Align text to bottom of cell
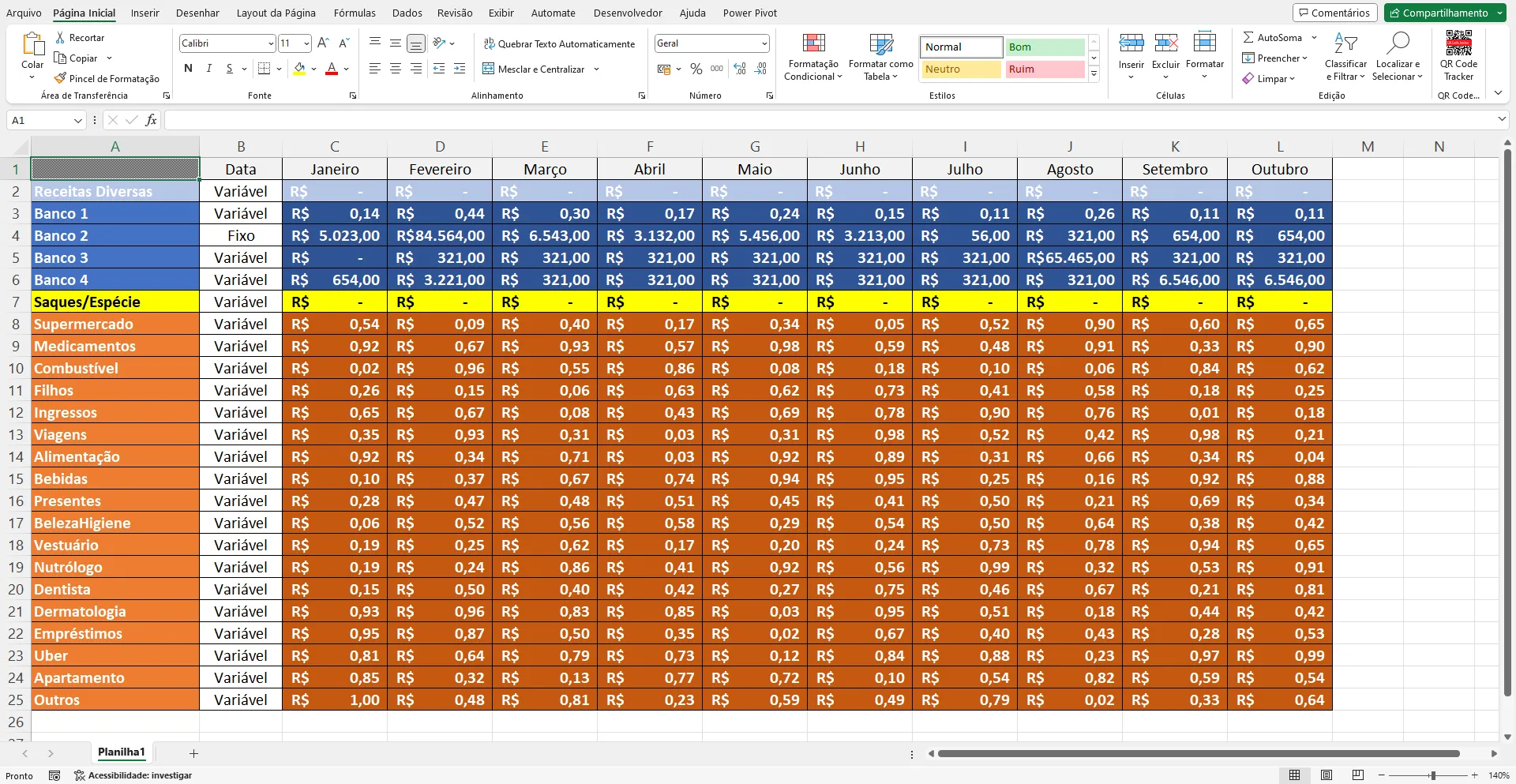The height and width of the screenshot is (784, 1516). click(416, 43)
